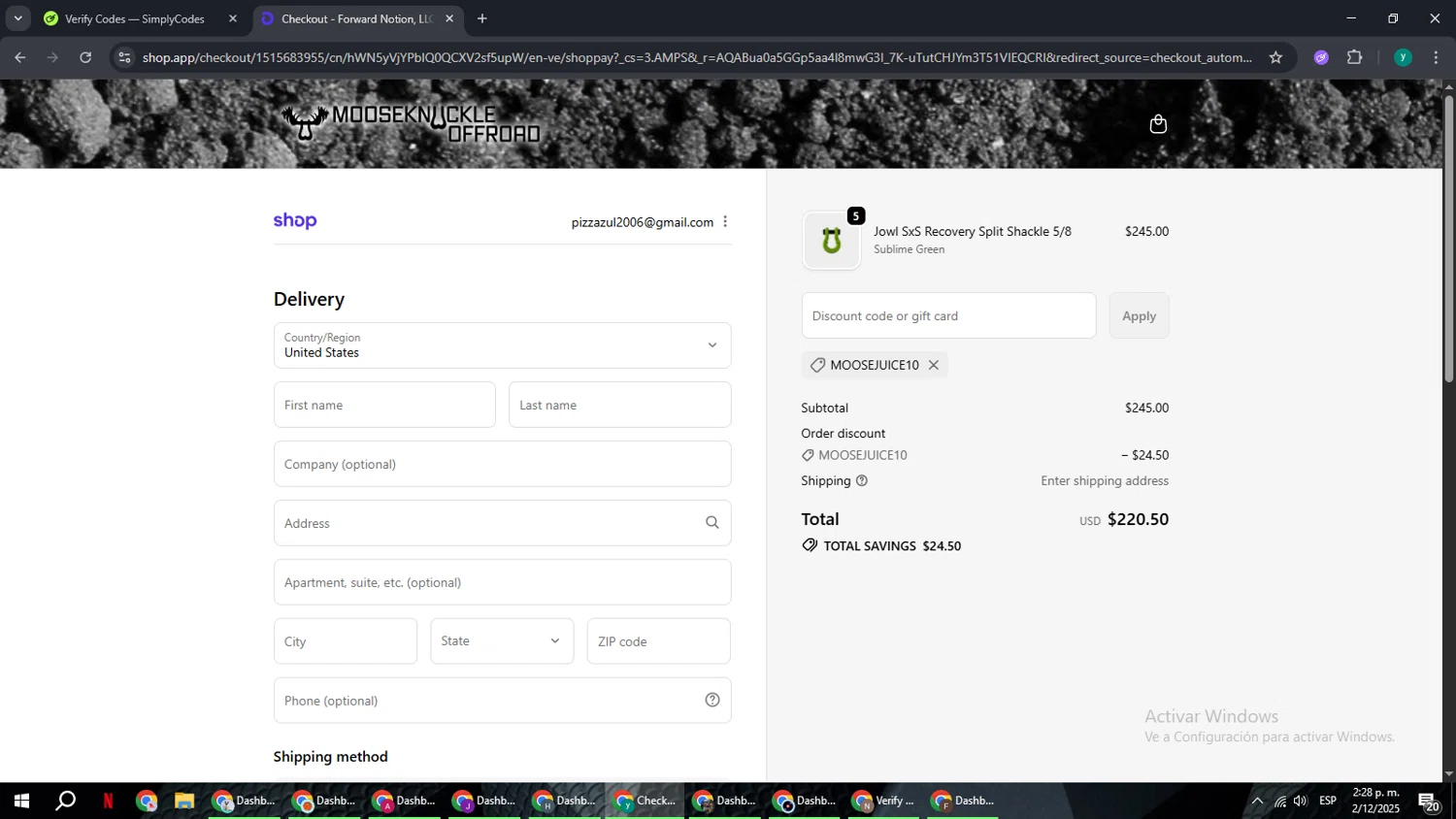The width and height of the screenshot is (1456, 819).
Task: Open the Chrome extension icon beside bookmark star
Action: (1321, 57)
